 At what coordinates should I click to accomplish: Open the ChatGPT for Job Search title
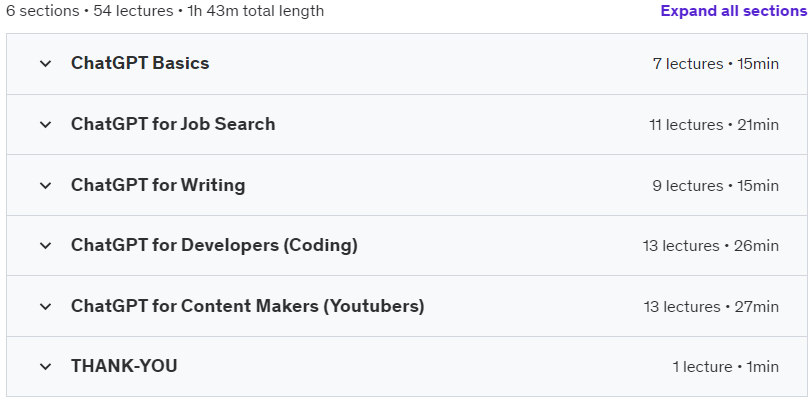pos(173,124)
